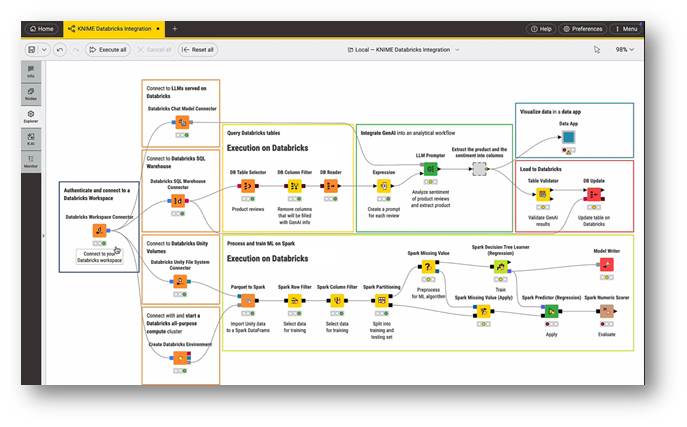Click the 'Evaluate' label under Spark Numeric Scorer

pyautogui.click(x=606, y=335)
